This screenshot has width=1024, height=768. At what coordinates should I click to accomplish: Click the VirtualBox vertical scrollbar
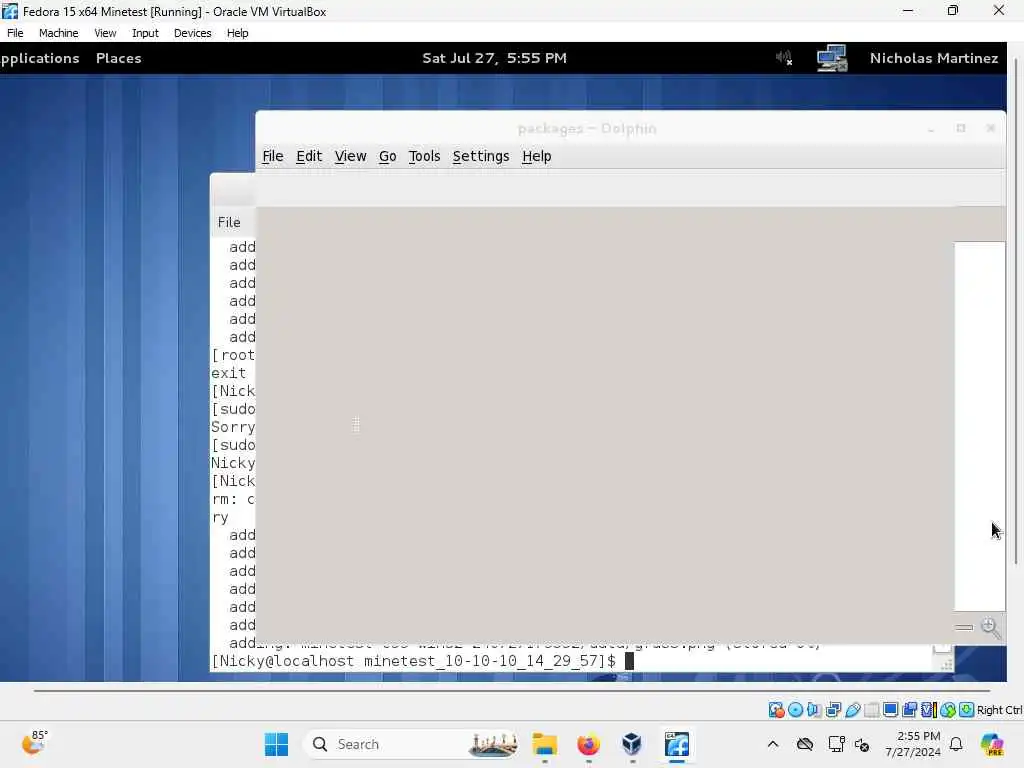[1016, 312]
